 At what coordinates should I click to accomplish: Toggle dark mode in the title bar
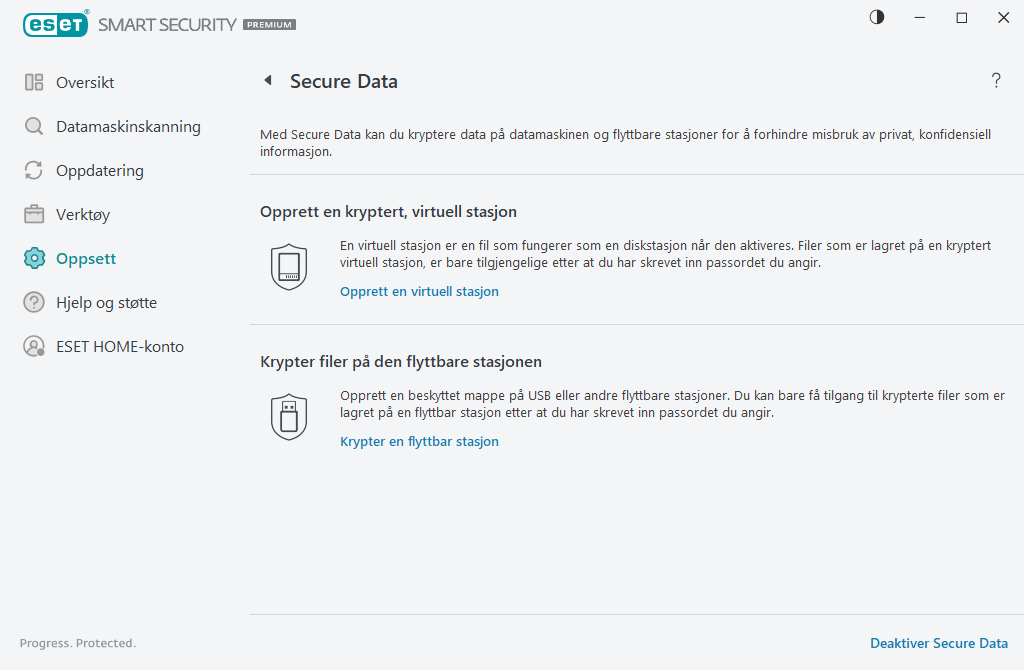pos(876,17)
